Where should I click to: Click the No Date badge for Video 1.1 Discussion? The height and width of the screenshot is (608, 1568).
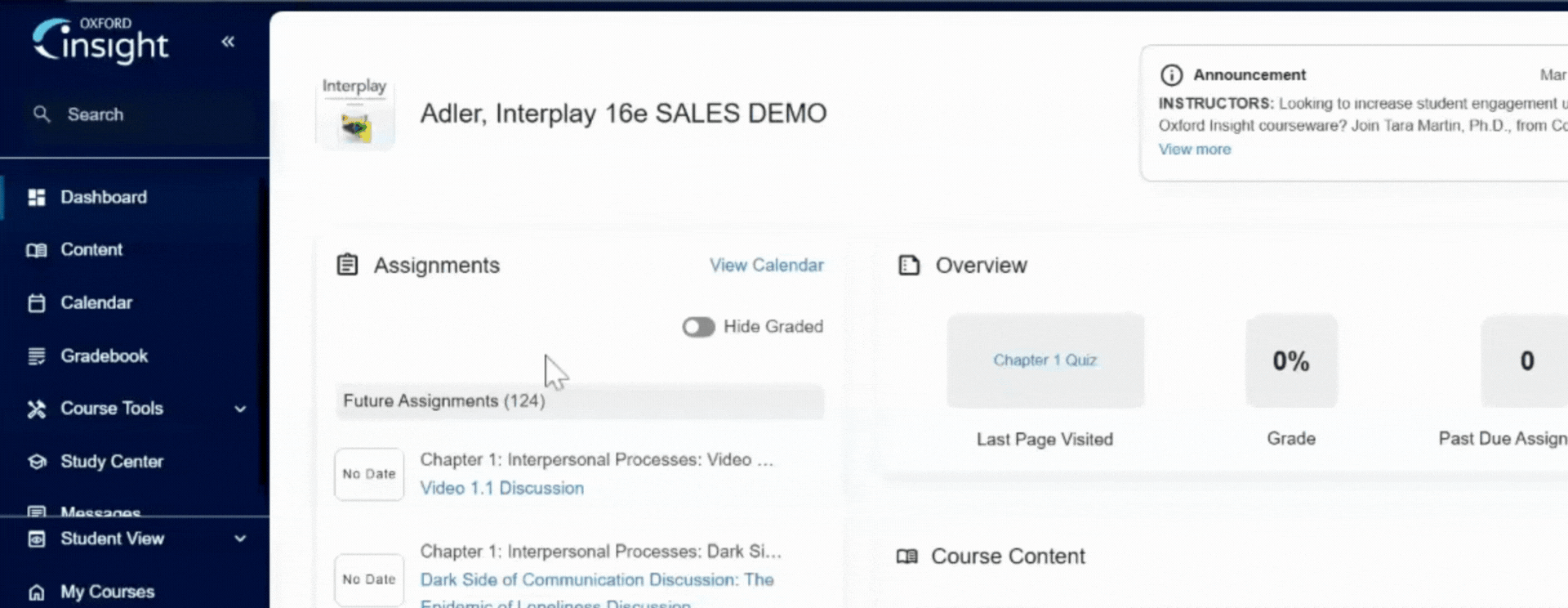[369, 474]
